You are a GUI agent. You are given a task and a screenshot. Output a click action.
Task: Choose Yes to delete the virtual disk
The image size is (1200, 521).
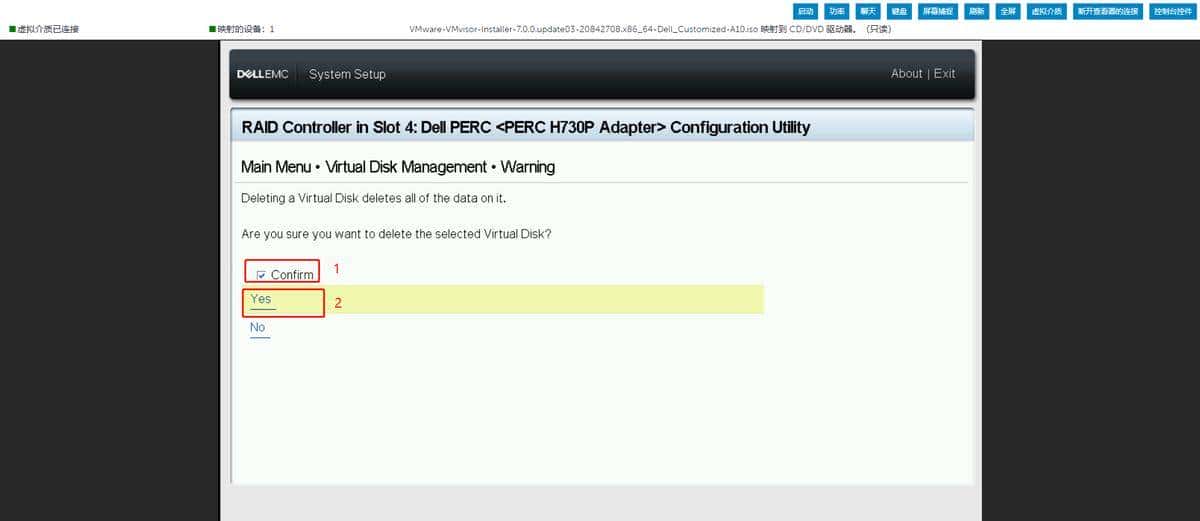[x=261, y=299]
